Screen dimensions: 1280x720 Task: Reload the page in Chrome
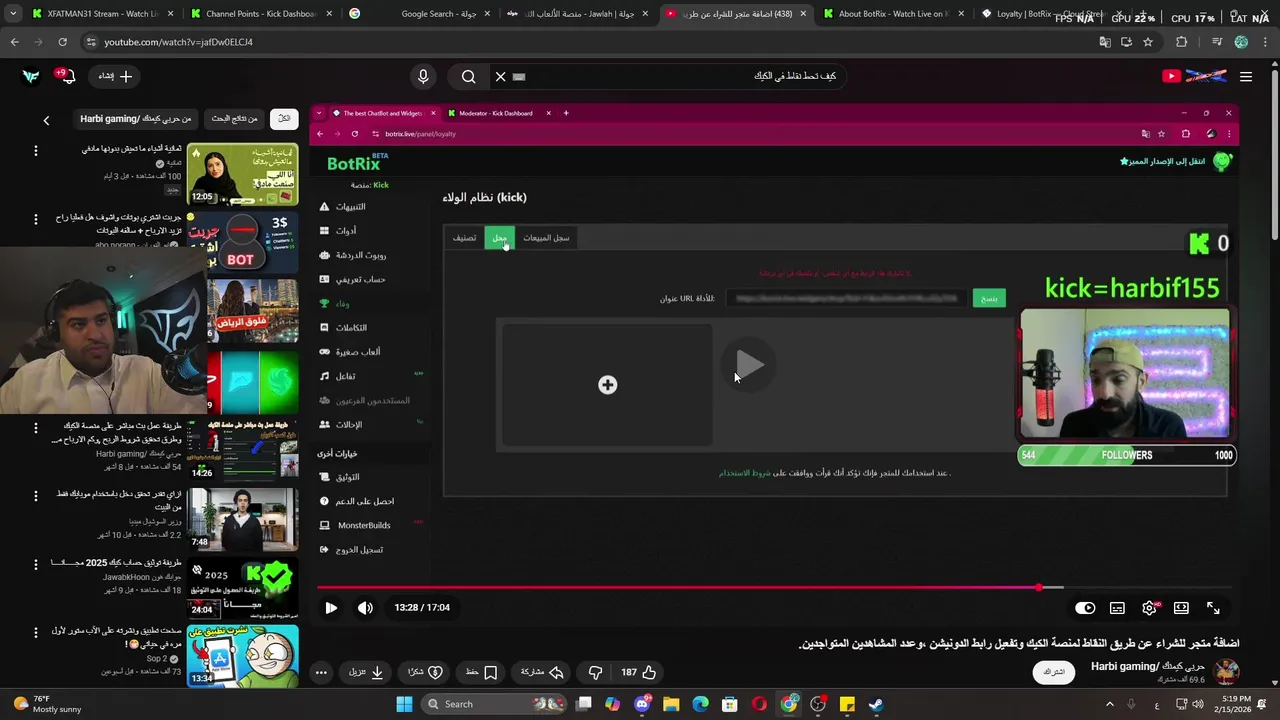pyautogui.click(x=62, y=42)
